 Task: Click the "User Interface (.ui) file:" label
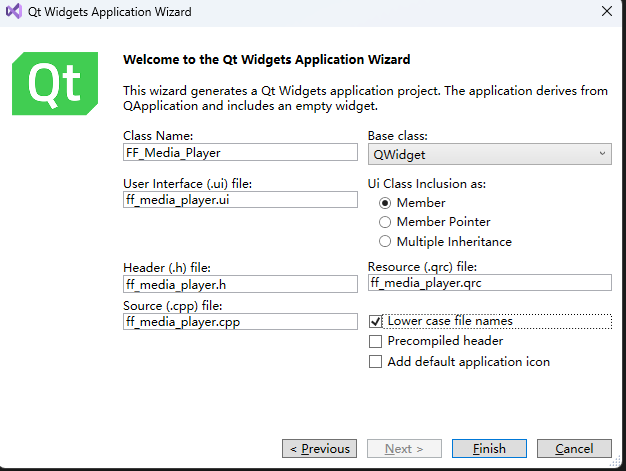tap(188, 184)
